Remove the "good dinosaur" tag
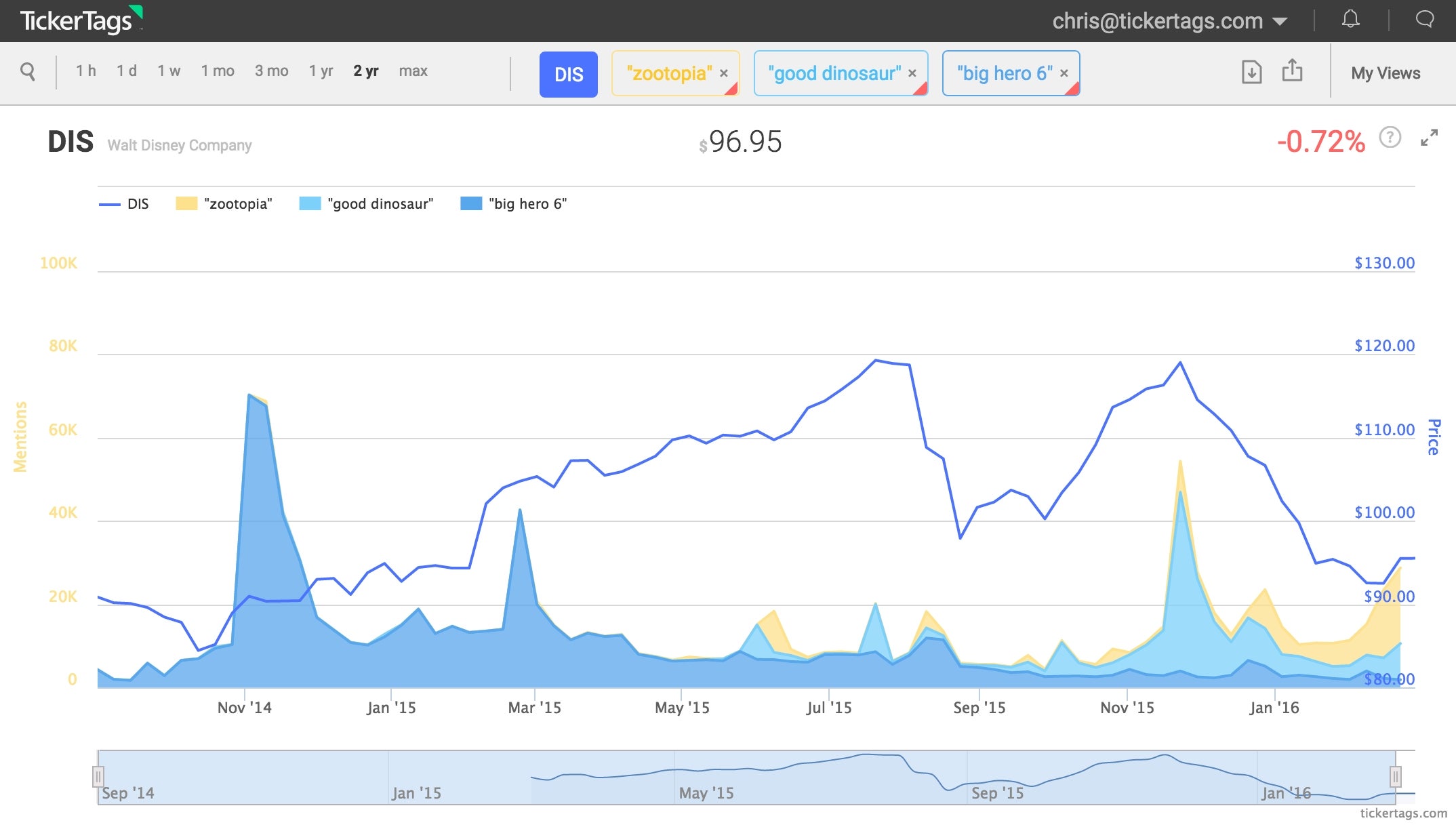 click(x=912, y=73)
